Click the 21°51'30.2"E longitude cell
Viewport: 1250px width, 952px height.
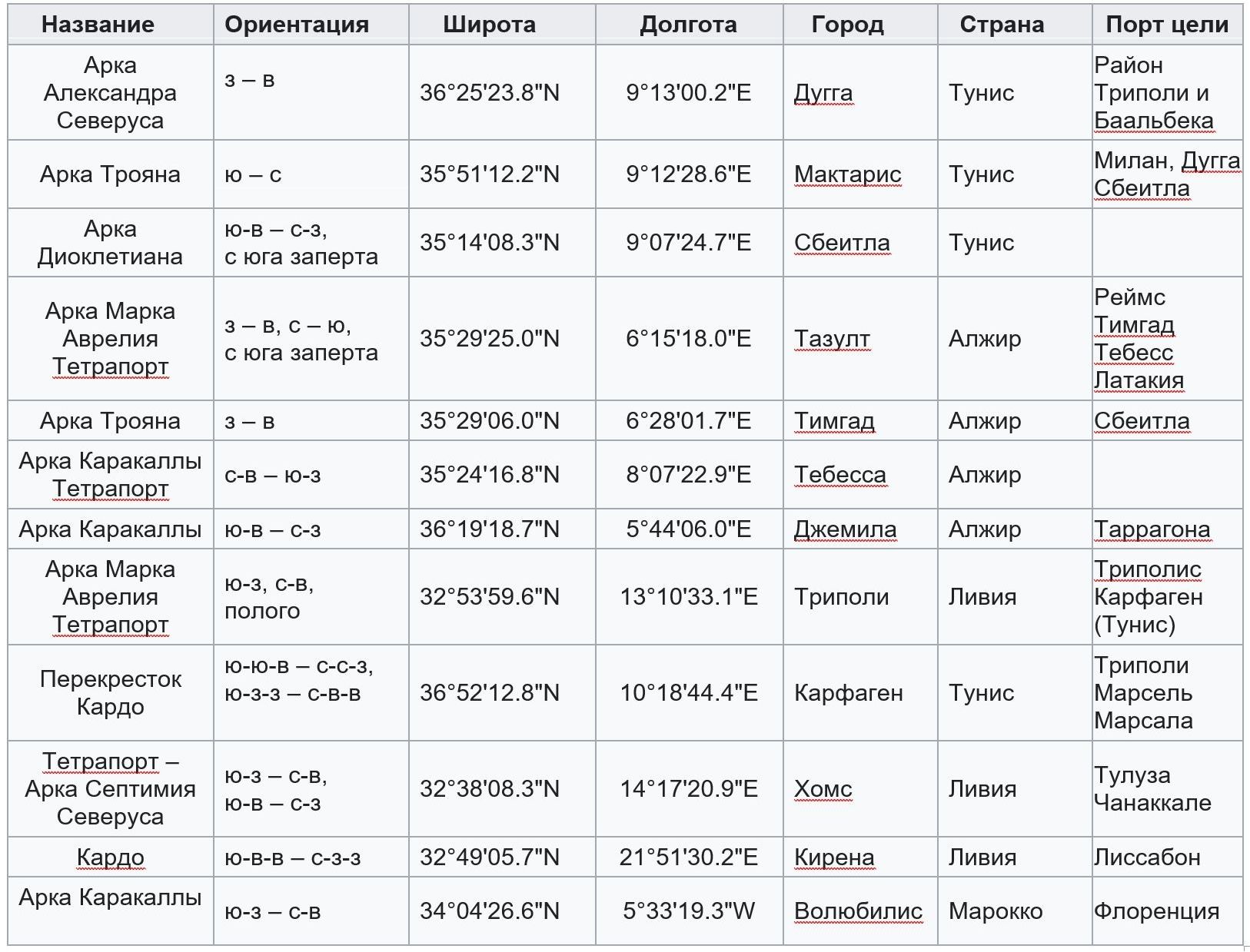click(x=690, y=857)
